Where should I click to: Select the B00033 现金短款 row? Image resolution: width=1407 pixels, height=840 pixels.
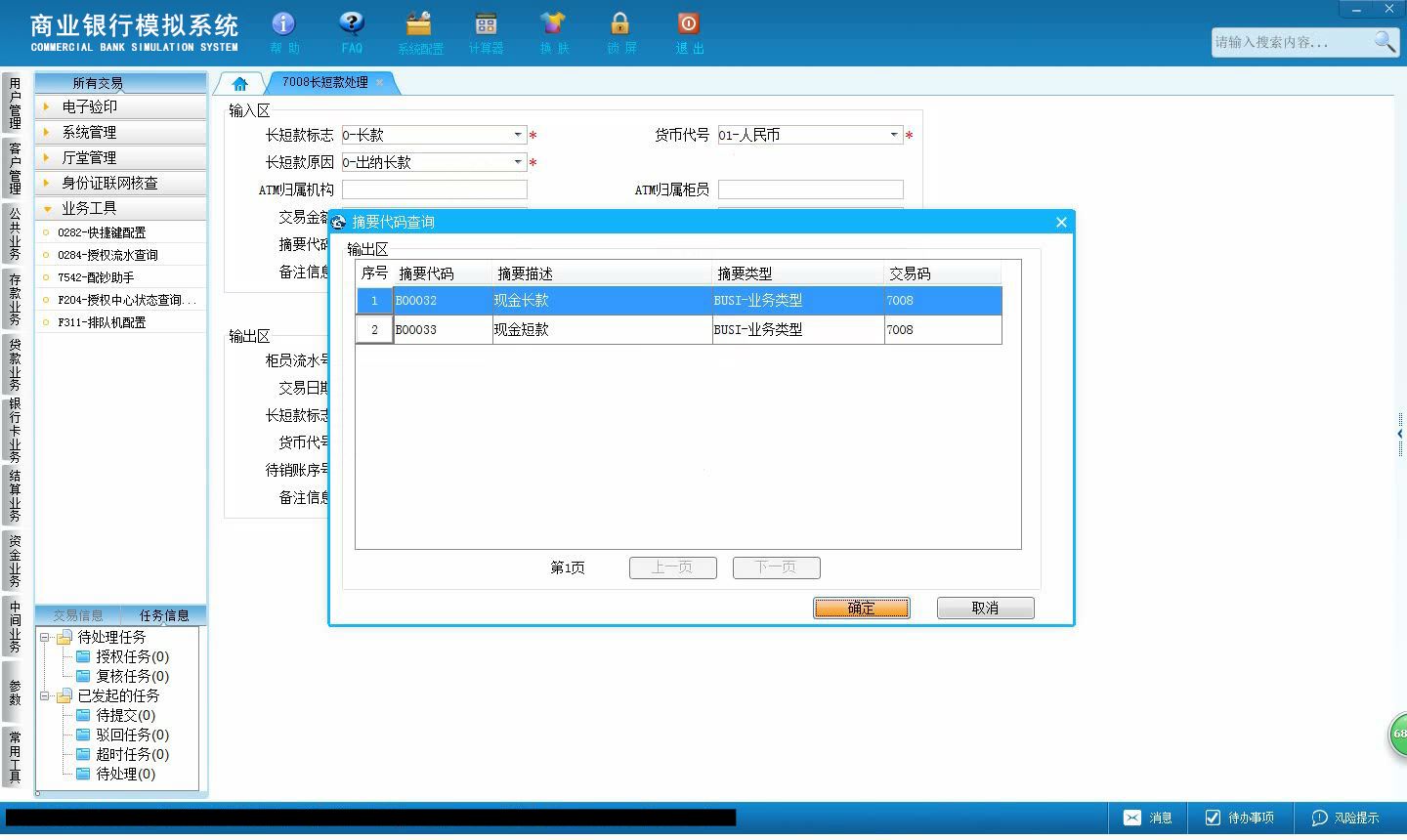click(678, 330)
